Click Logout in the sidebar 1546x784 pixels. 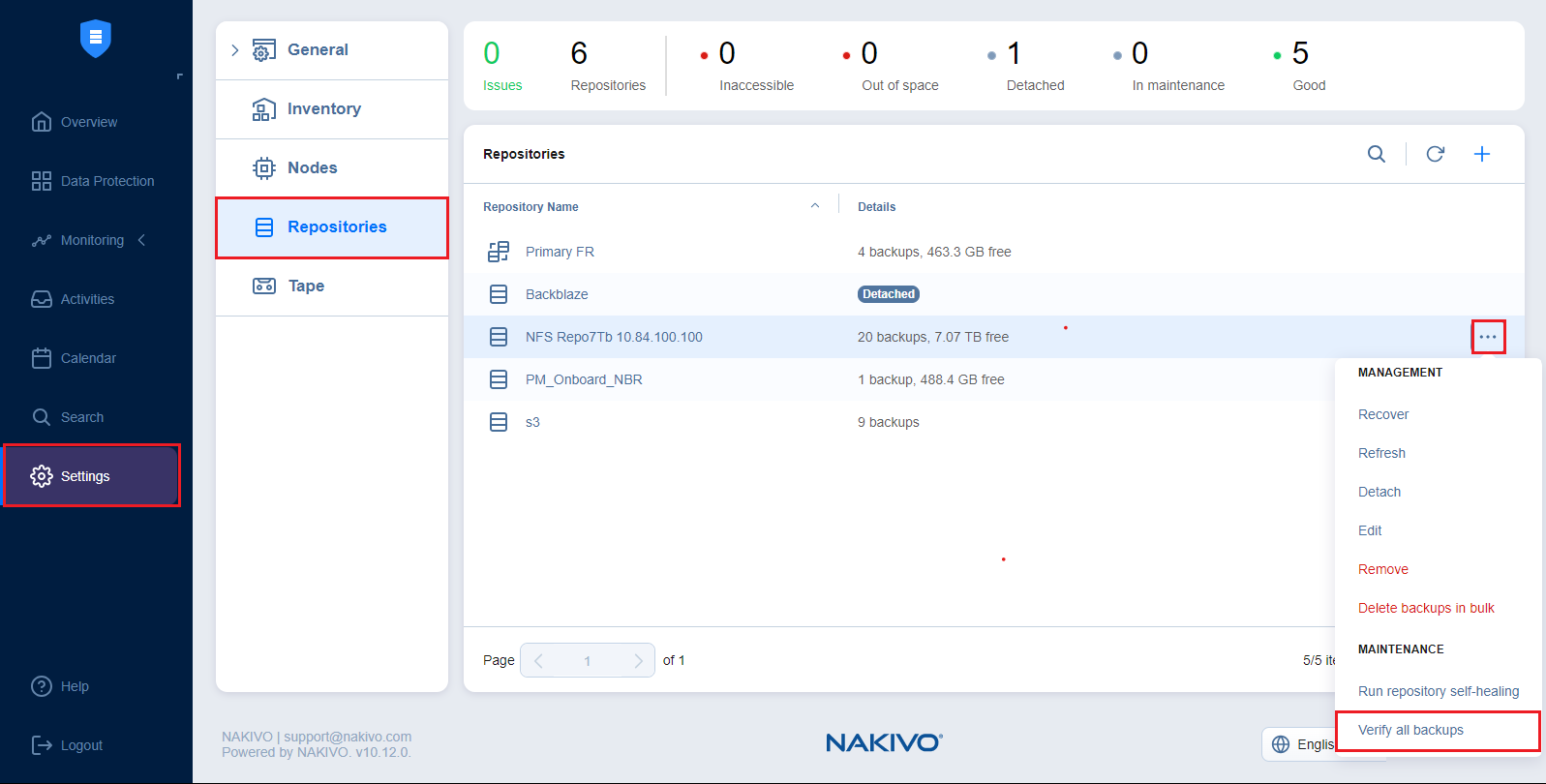pos(81,745)
